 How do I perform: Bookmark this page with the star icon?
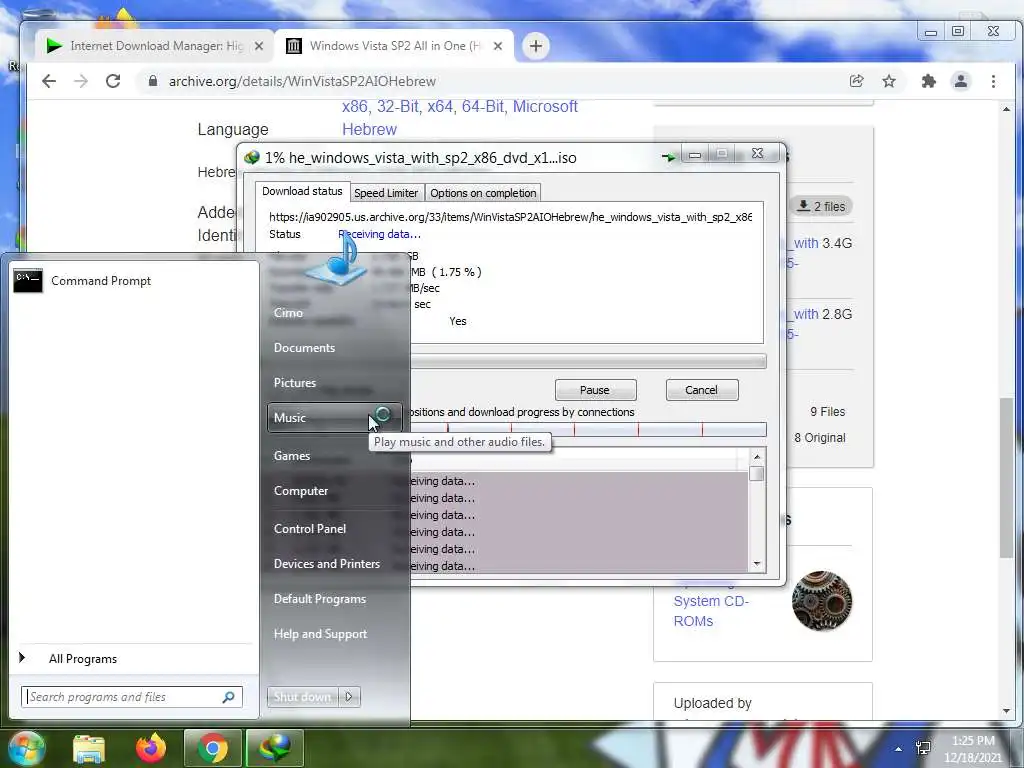coord(889,81)
